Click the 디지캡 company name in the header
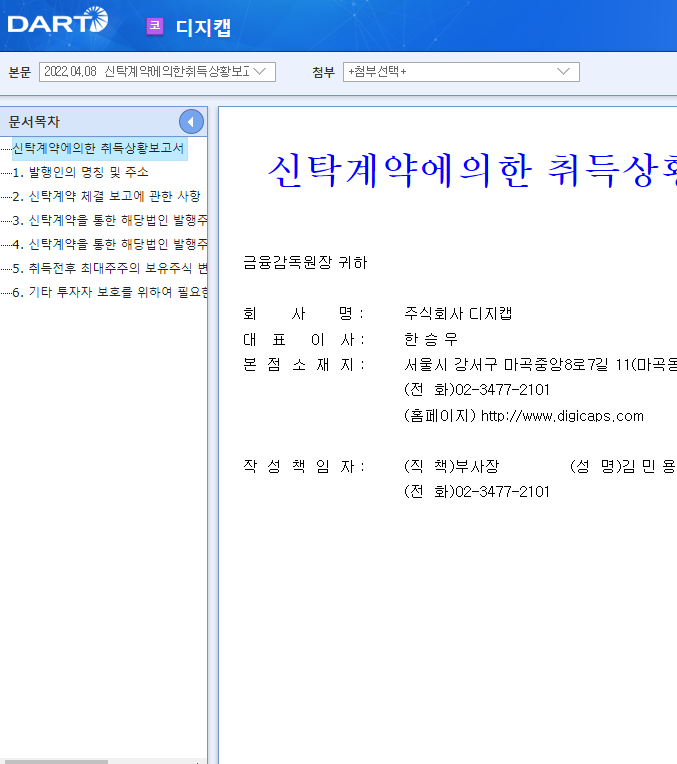The height and width of the screenshot is (764, 677). (203, 27)
